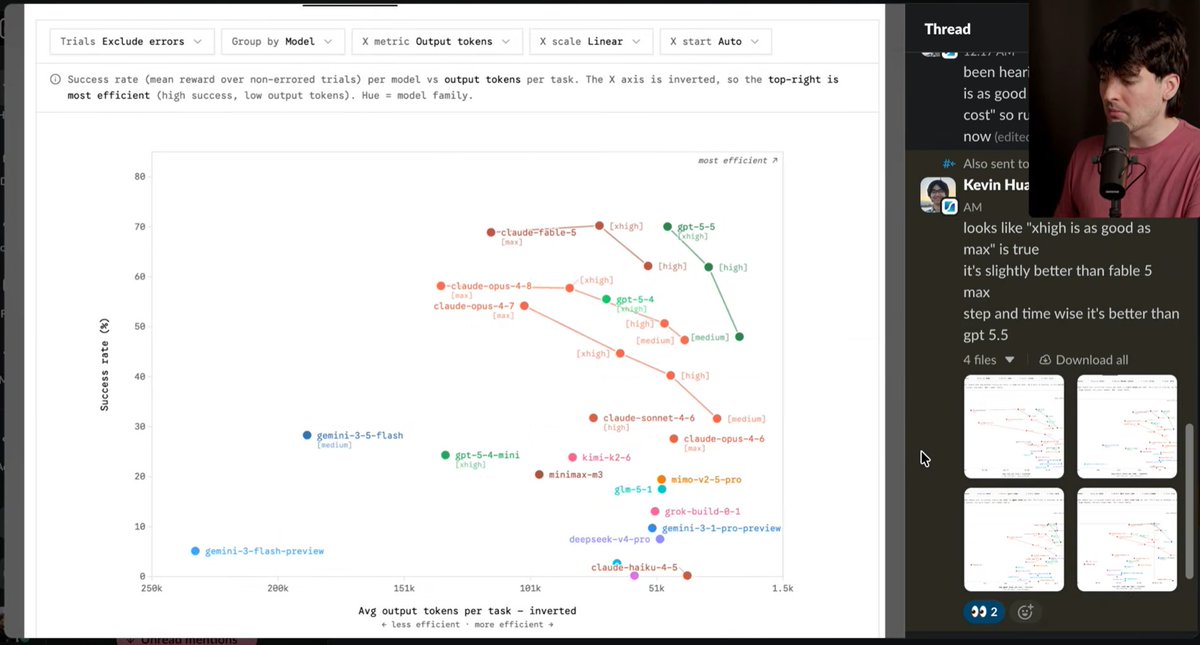1200x645 pixels.
Task: Click the grok-build-0-1 data point
Action: (655, 512)
